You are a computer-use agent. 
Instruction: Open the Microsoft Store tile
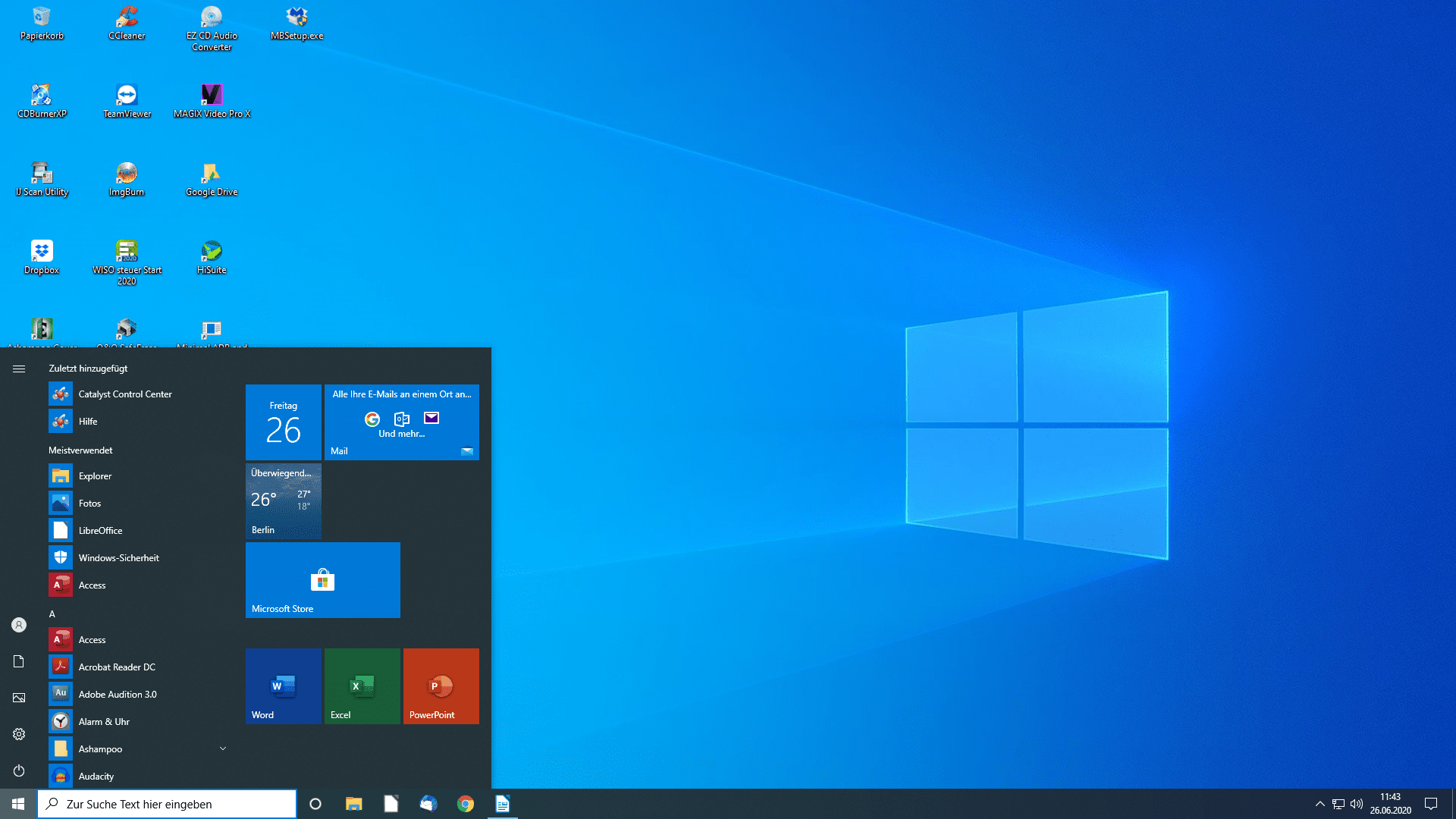point(323,580)
